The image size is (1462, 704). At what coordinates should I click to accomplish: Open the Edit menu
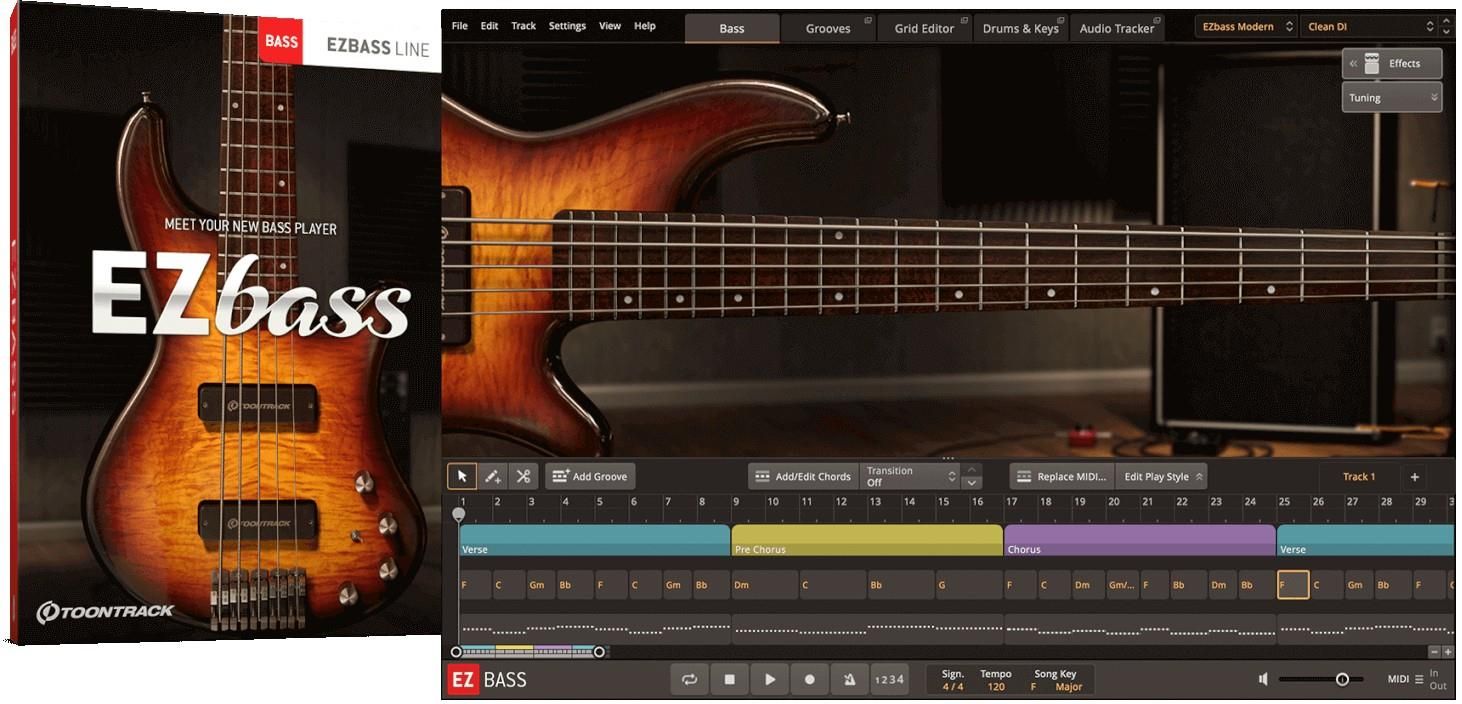pyautogui.click(x=489, y=26)
